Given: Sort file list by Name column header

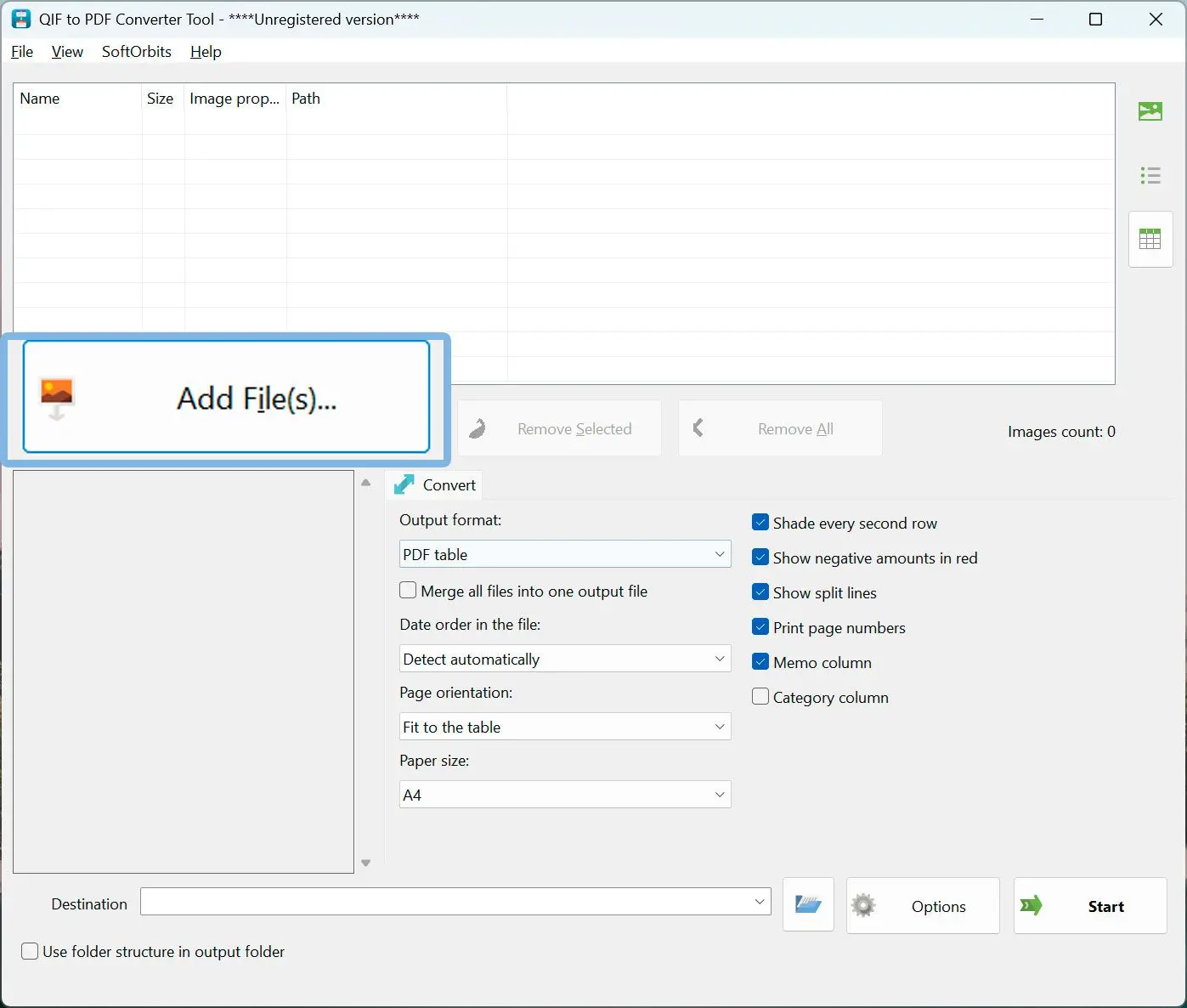Looking at the screenshot, I should coord(77,99).
